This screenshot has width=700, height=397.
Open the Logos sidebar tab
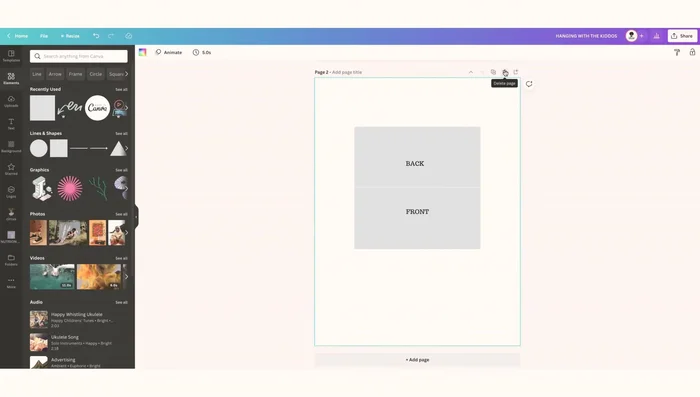[11, 192]
